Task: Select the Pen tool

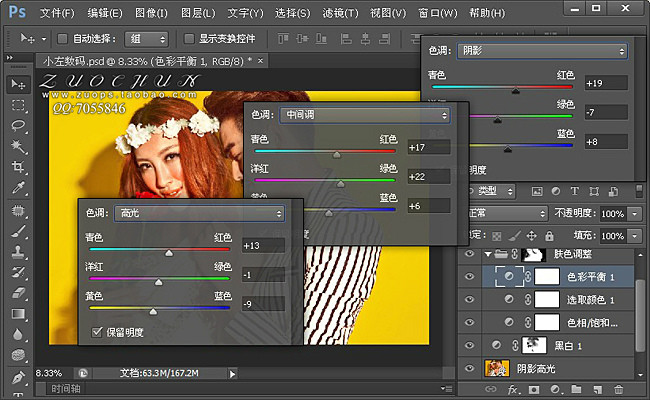Action: pyautogui.click(x=18, y=377)
